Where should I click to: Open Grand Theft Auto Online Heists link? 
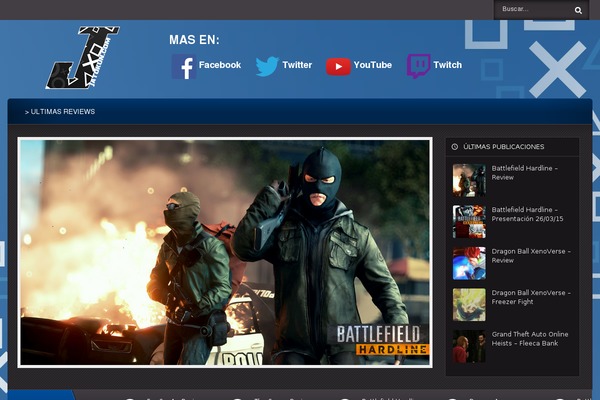pos(530,339)
